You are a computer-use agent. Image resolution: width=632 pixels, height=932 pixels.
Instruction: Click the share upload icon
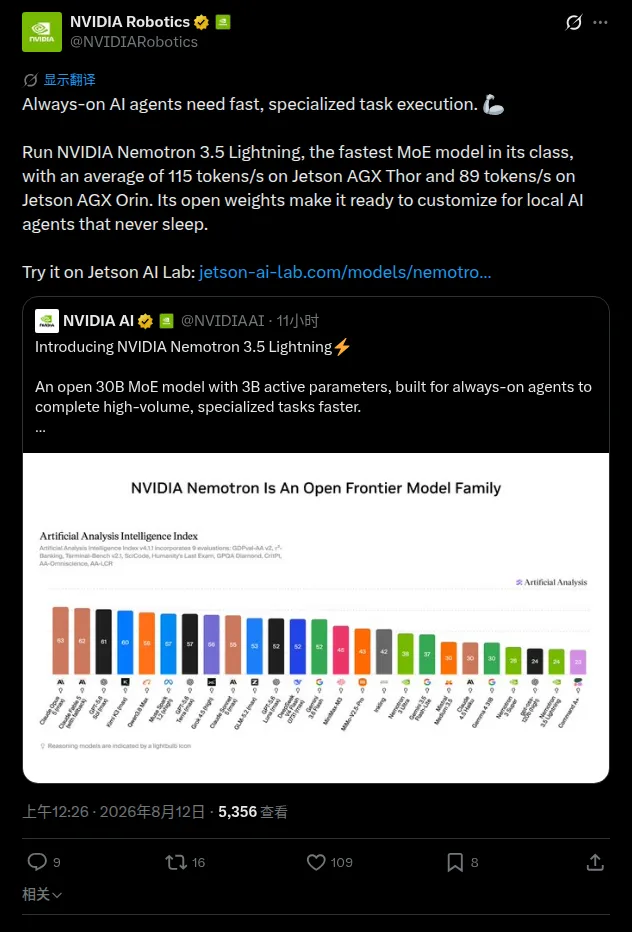595,862
